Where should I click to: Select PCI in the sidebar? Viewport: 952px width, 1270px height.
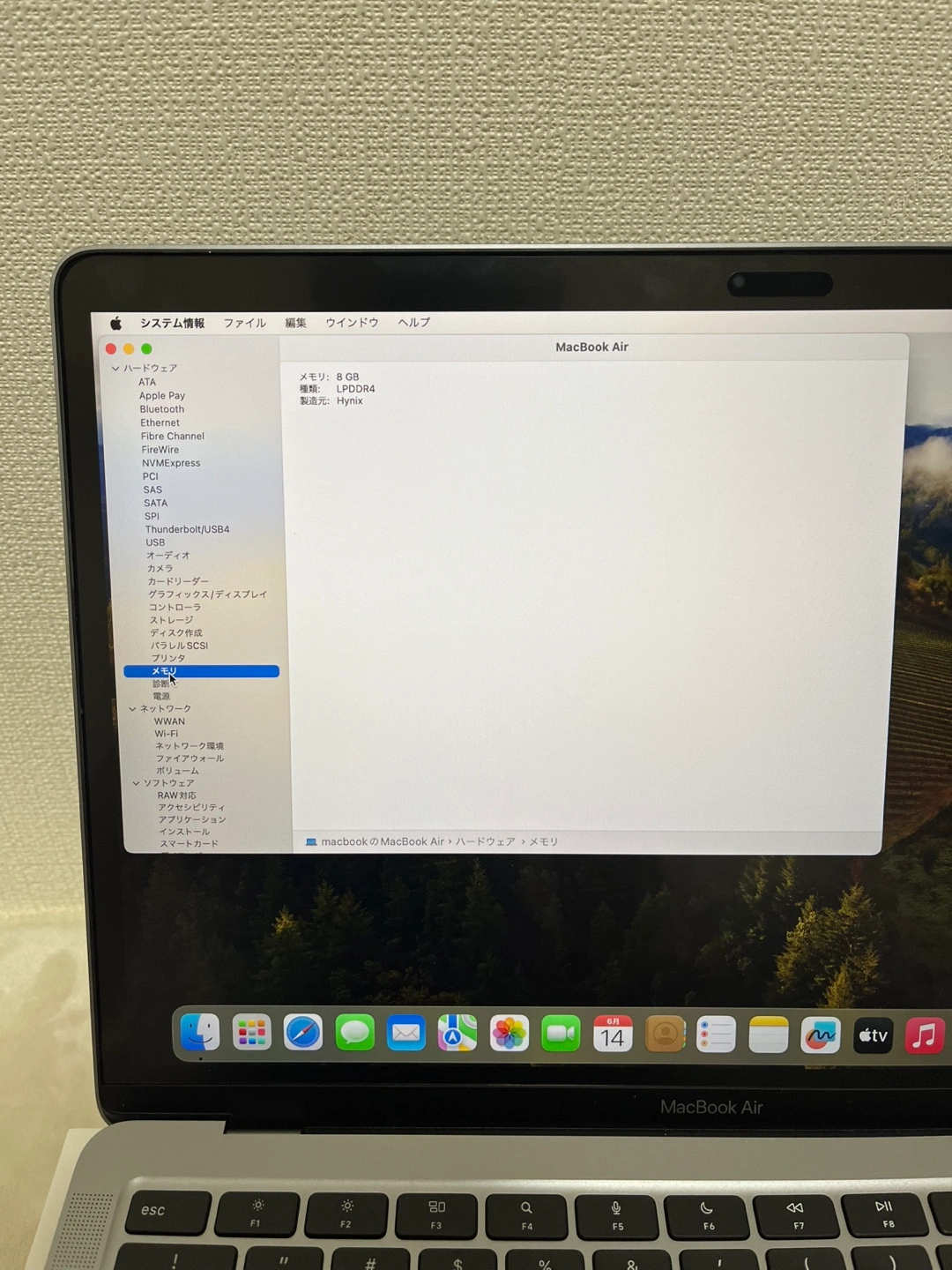(x=151, y=476)
